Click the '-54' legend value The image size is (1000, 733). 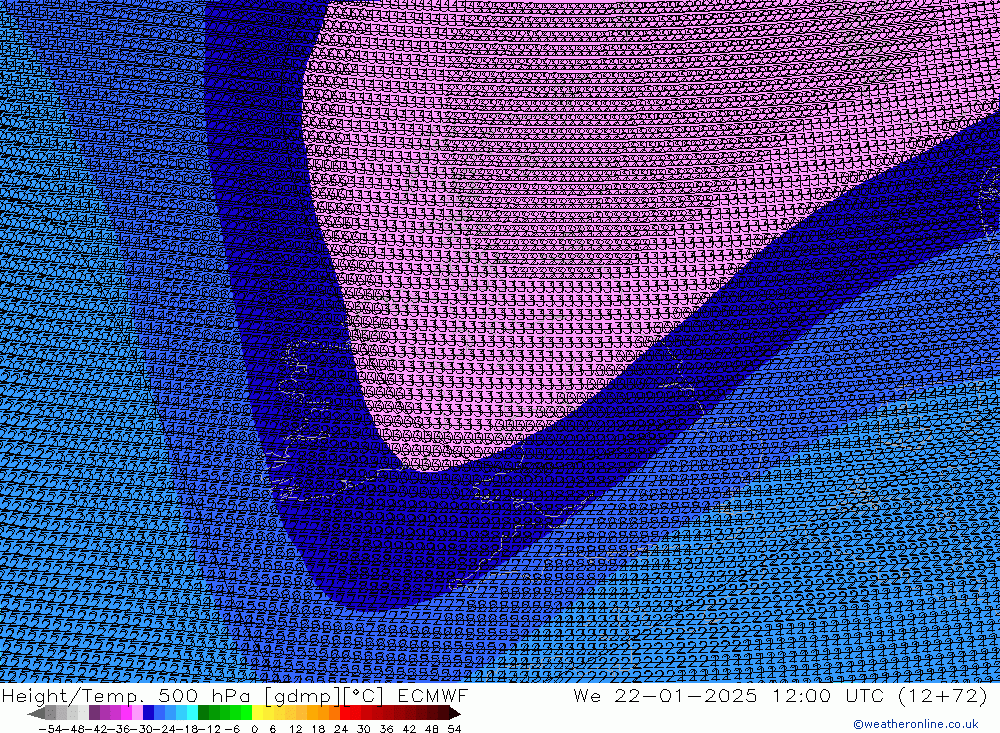click(50, 729)
